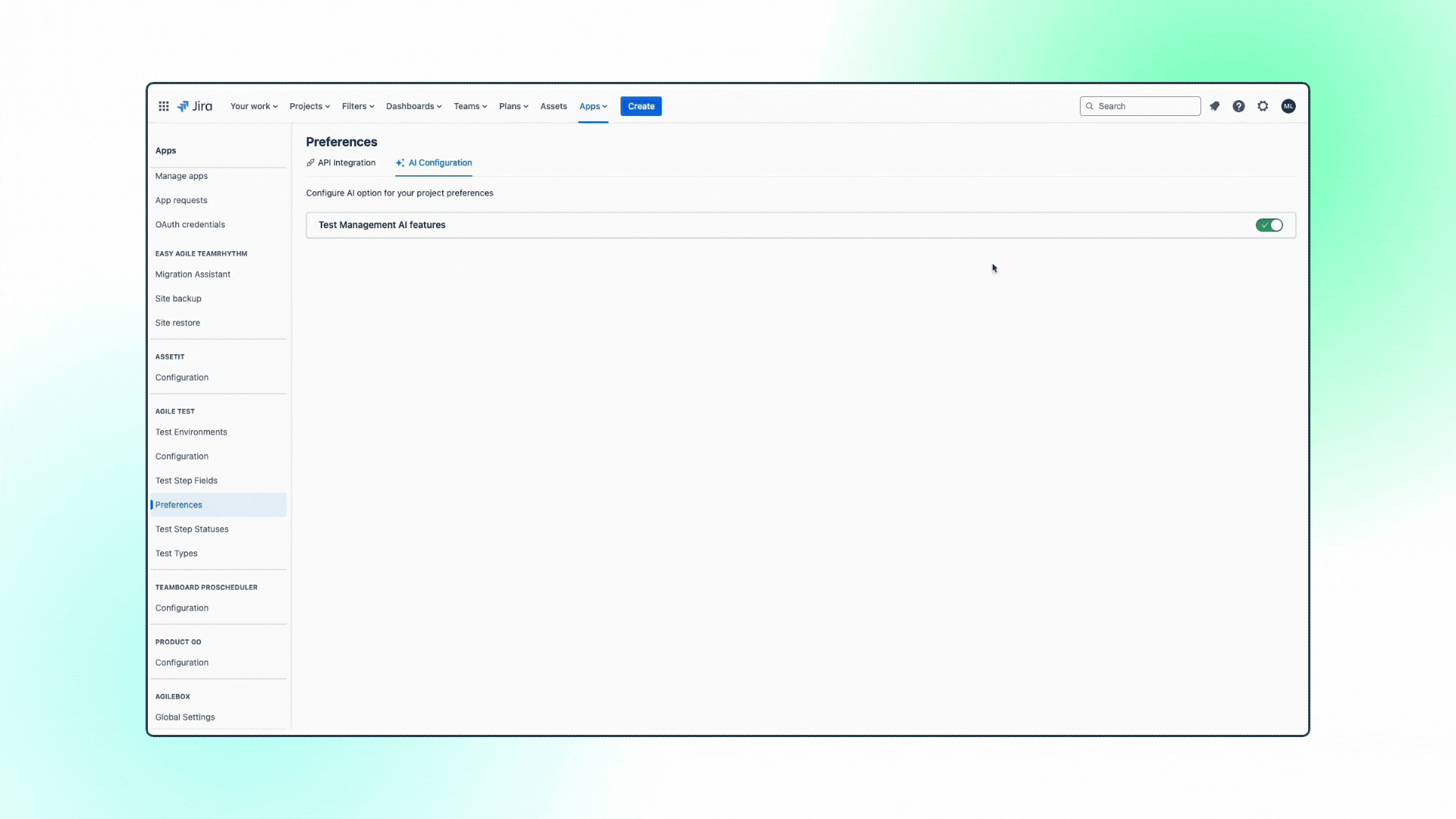The height and width of the screenshot is (819, 1456).
Task: Open the Apps menu in navigation
Action: [x=592, y=106]
